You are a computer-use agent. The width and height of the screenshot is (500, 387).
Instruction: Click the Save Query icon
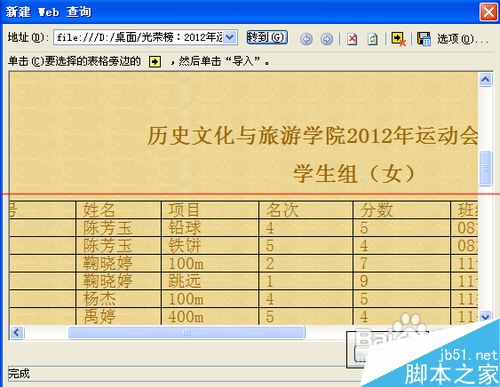[x=424, y=39]
